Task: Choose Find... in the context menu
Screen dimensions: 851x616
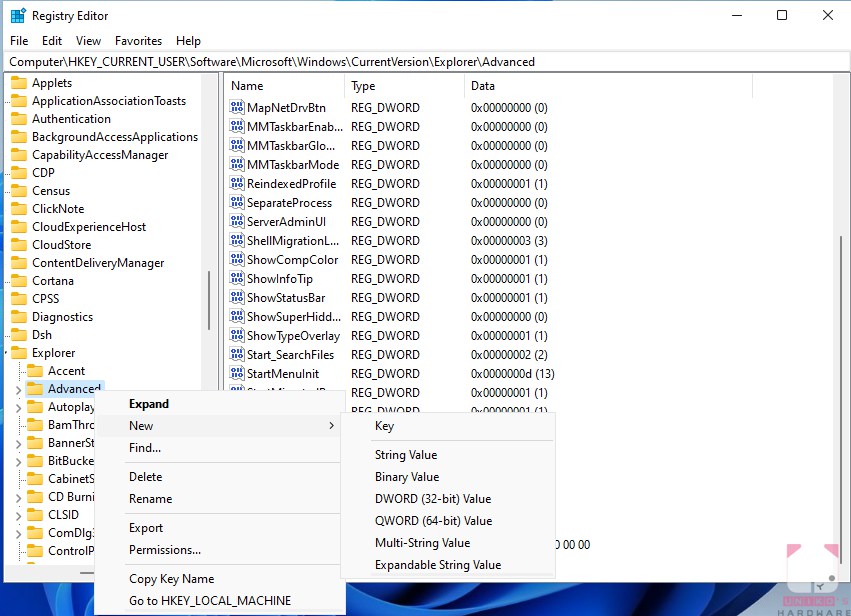Action: click(x=219, y=448)
